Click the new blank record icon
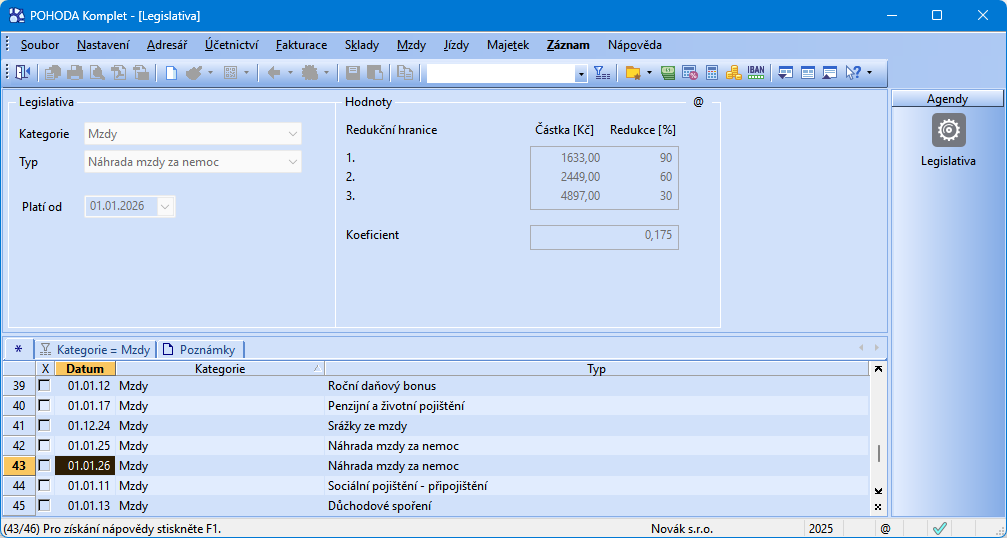The width and height of the screenshot is (1007, 538). click(x=171, y=73)
